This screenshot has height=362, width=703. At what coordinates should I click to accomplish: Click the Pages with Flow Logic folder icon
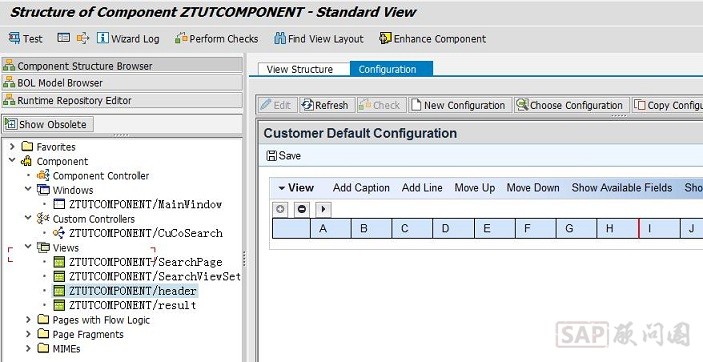[43, 319]
